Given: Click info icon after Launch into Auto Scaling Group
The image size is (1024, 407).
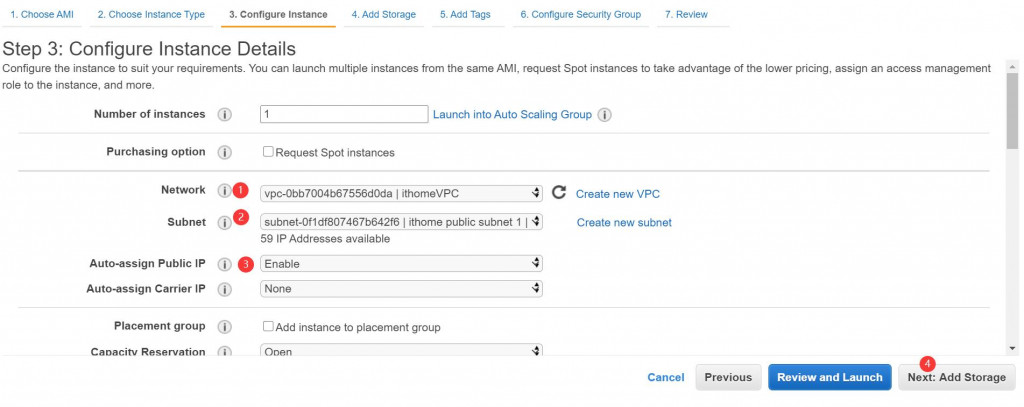Looking at the screenshot, I should pyautogui.click(x=604, y=115).
